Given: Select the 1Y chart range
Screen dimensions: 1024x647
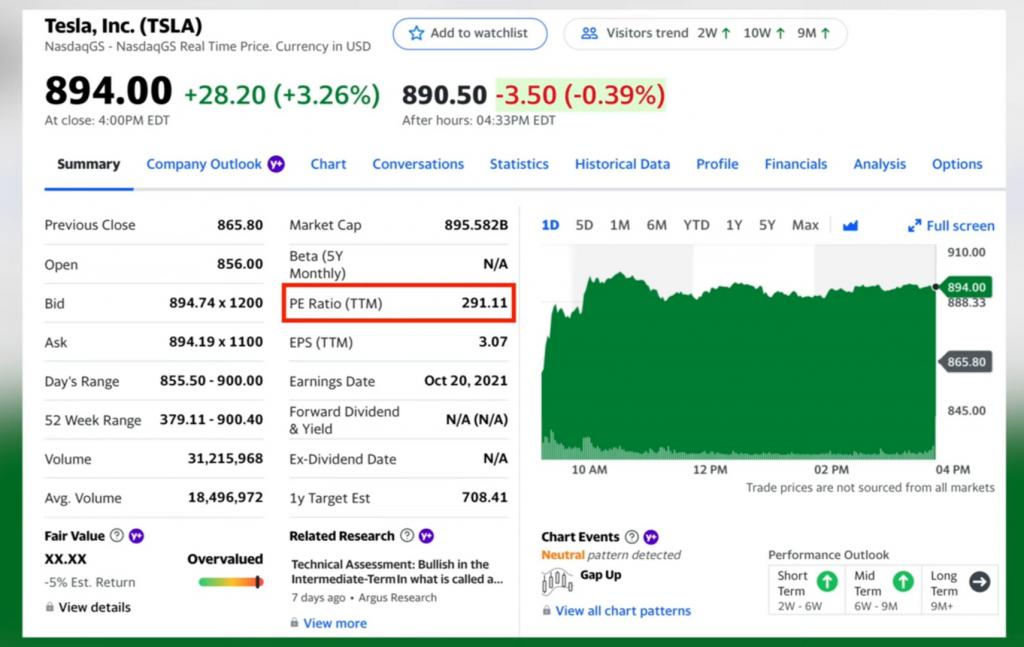Looking at the screenshot, I should click(734, 225).
